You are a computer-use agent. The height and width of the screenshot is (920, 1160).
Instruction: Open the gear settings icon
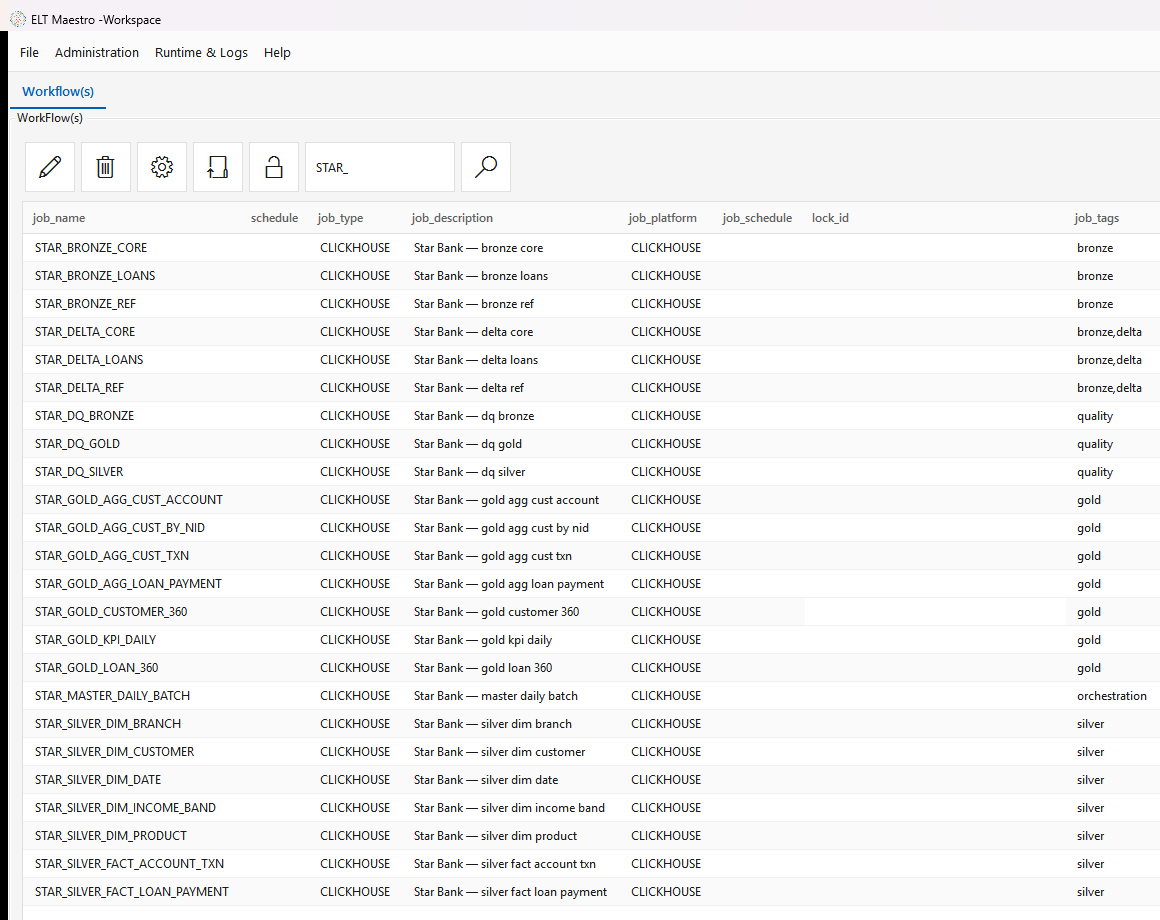pos(162,167)
